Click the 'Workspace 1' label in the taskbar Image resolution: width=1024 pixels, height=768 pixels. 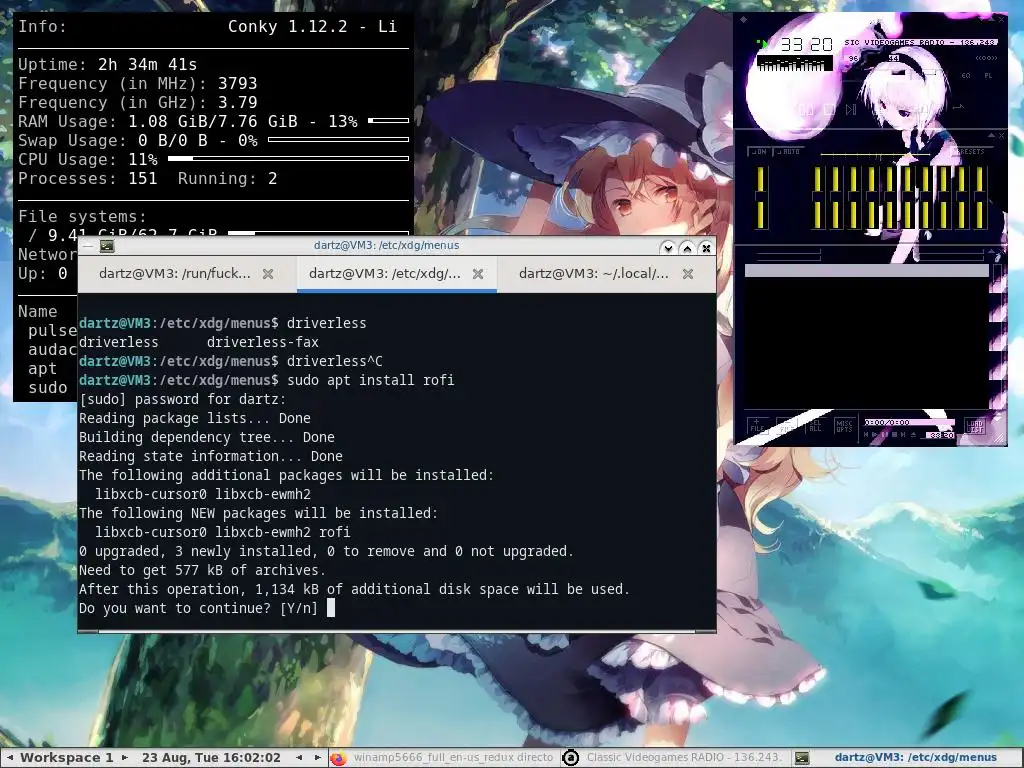(67, 758)
